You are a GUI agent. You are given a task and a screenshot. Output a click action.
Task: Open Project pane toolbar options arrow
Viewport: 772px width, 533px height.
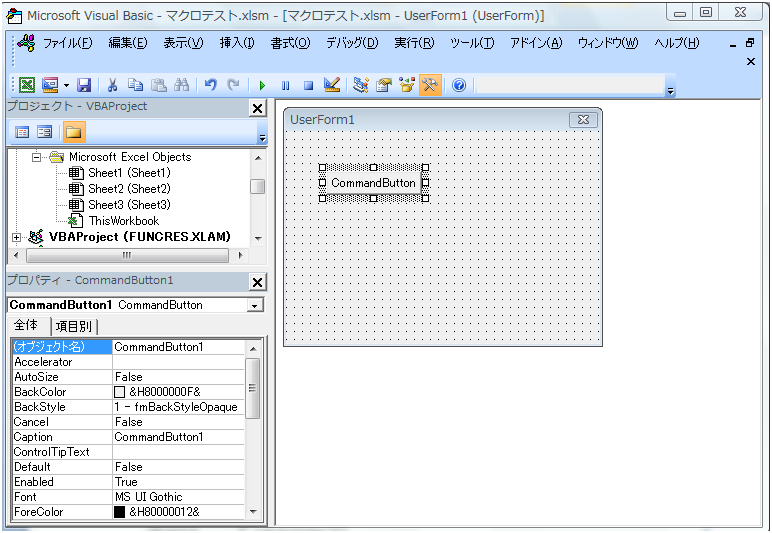(262, 138)
